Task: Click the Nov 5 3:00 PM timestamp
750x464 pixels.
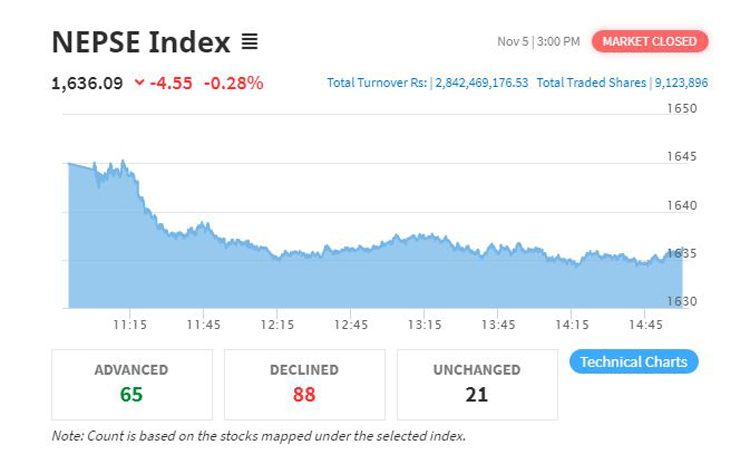Action: (x=538, y=42)
